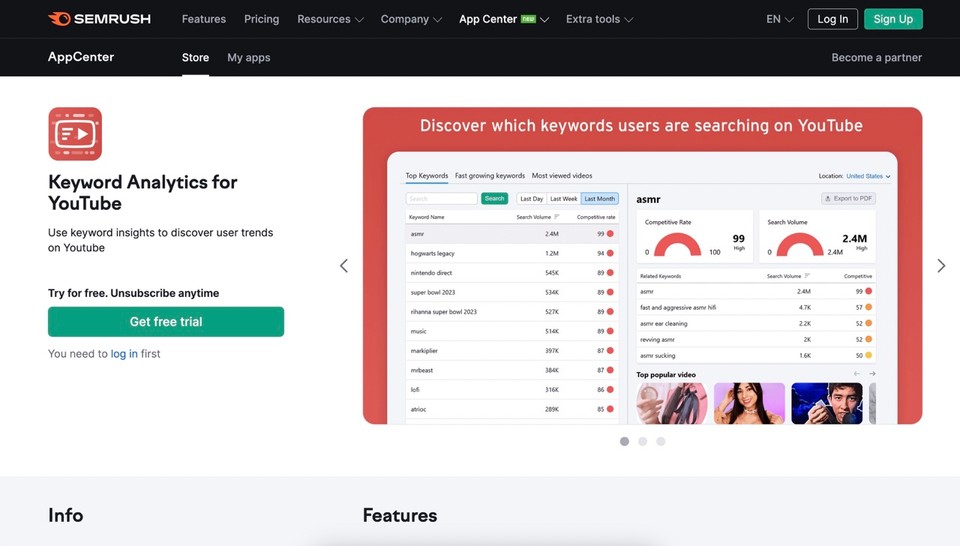Open the Pricing page

point(261,19)
